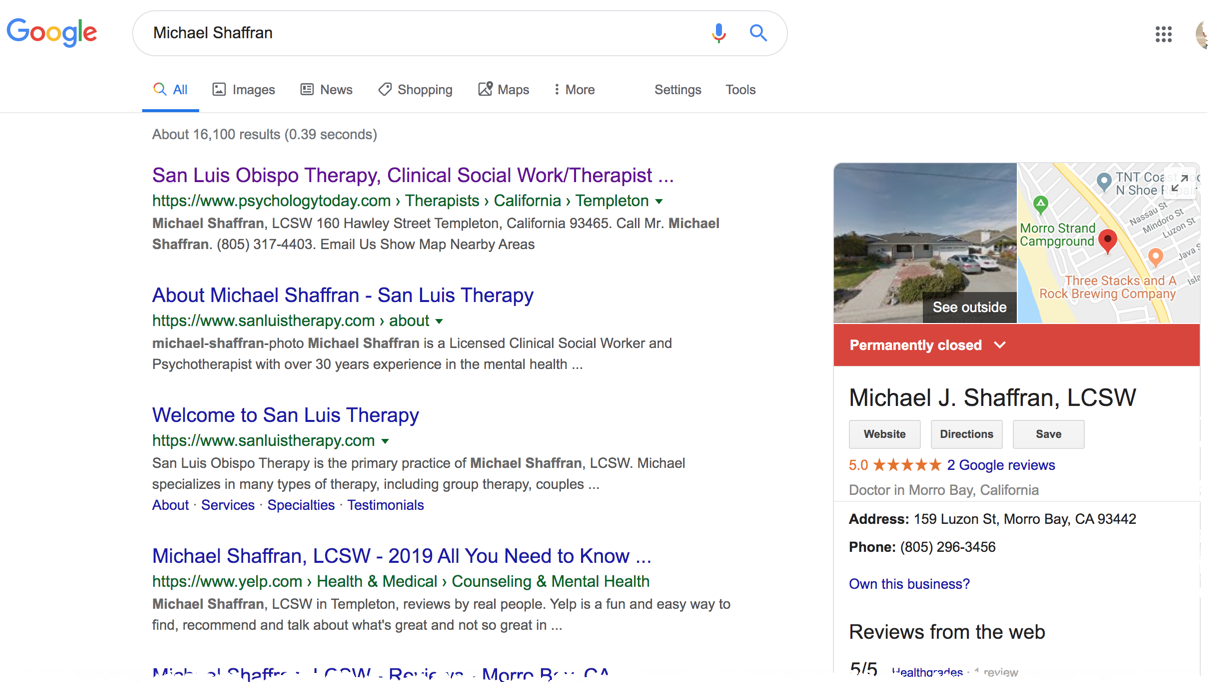Open Welcome to San Luis Therapy result
1209x682 pixels.
pyautogui.click(x=285, y=415)
